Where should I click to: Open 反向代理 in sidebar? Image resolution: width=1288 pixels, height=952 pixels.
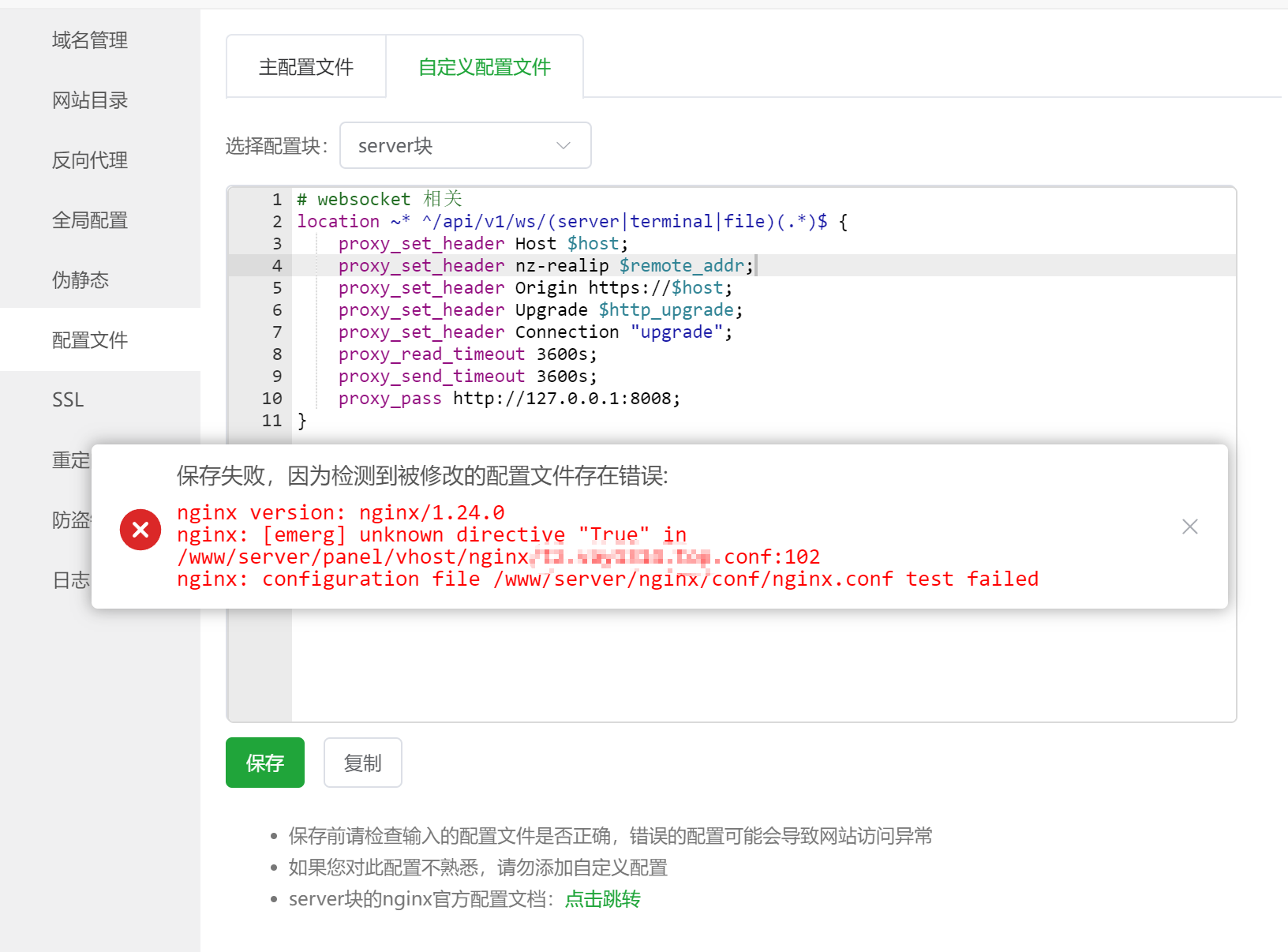coord(90,160)
